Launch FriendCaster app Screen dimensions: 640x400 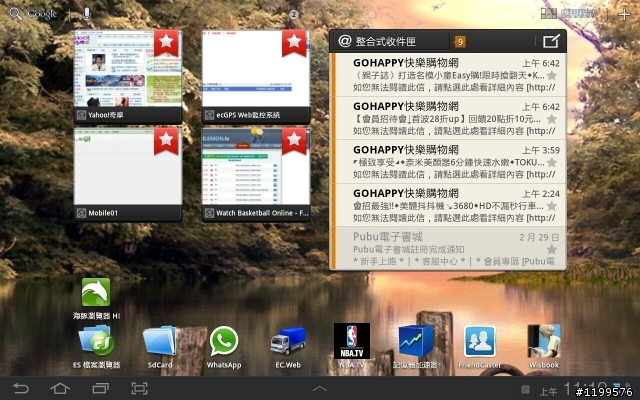point(480,347)
